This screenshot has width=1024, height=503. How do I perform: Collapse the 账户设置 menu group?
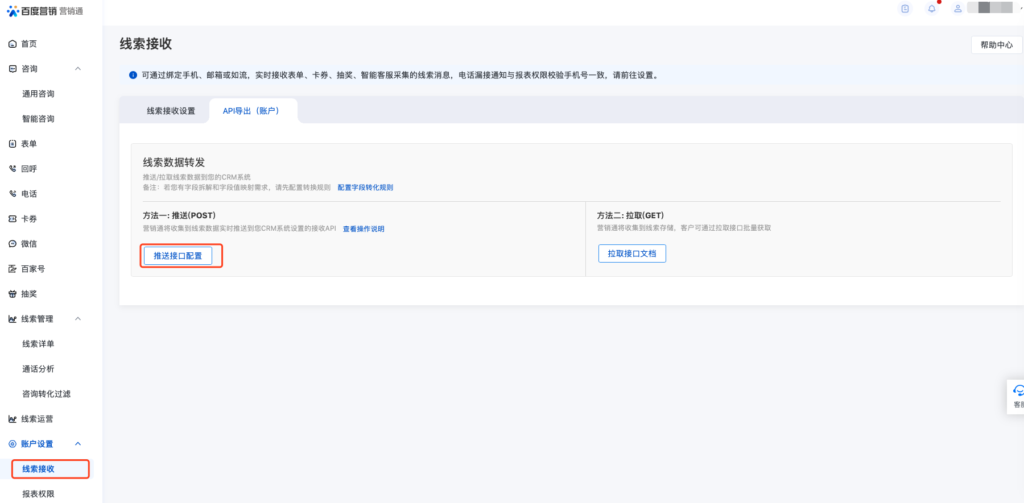point(78,443)
